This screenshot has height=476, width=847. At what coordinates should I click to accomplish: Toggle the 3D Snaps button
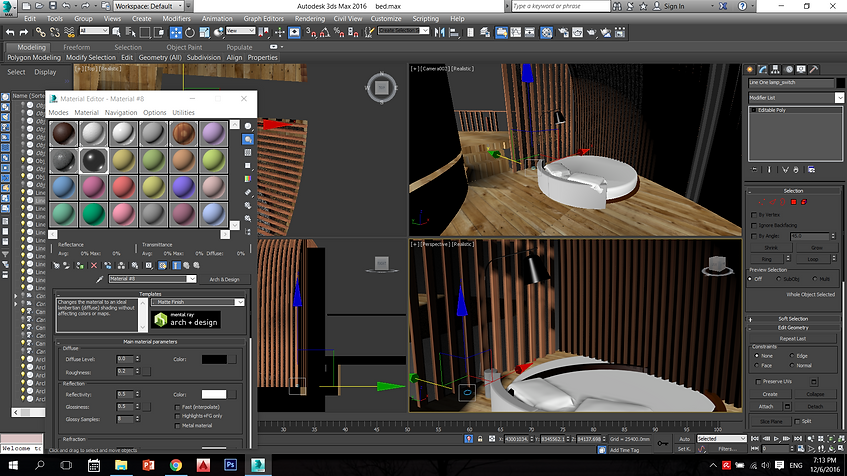[311, 32]
